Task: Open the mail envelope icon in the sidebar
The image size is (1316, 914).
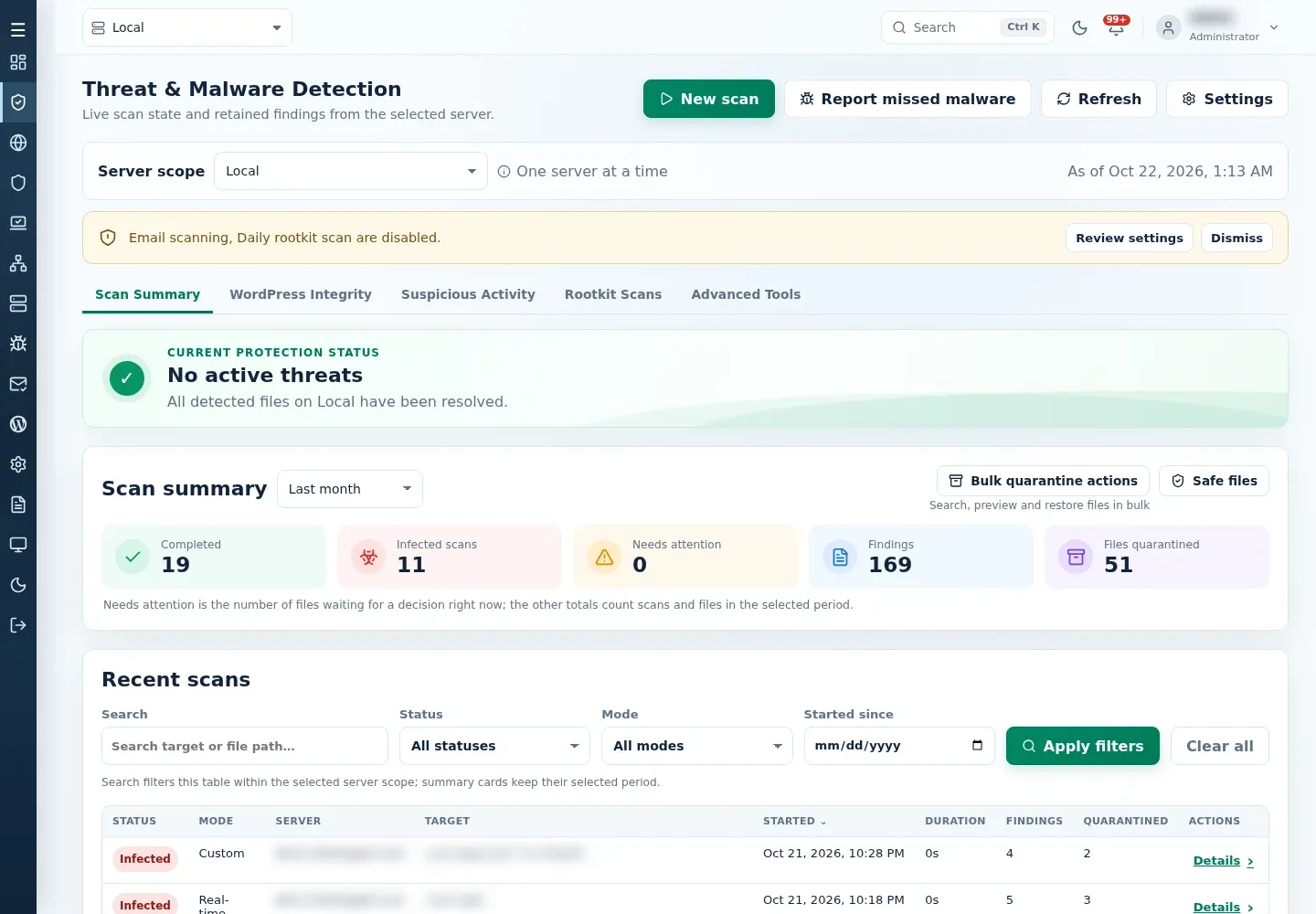Action: pyautogui.click(x=18, y=384)
